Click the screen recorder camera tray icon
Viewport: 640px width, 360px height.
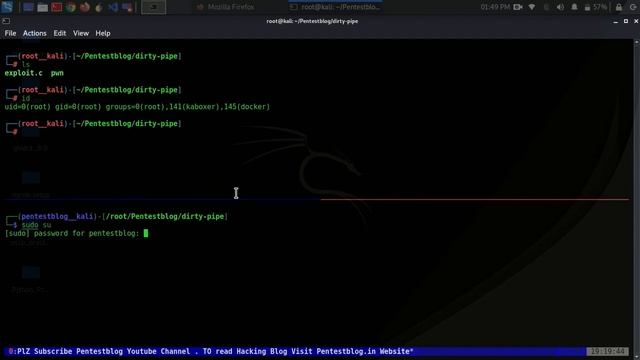pos(518,7)
